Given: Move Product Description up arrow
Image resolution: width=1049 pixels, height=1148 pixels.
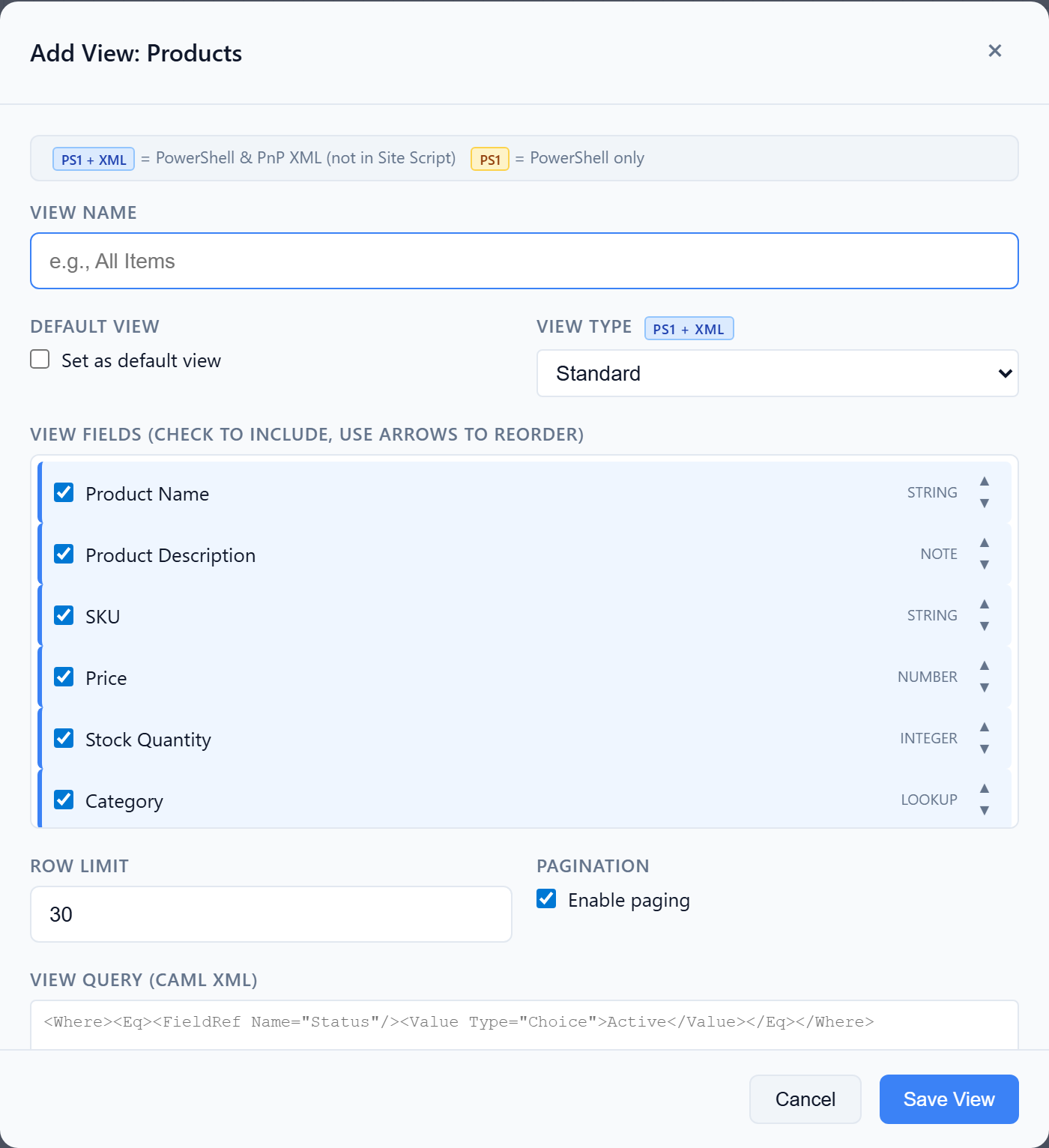Looking at the screenshot, I should click(x=985, y=543).
